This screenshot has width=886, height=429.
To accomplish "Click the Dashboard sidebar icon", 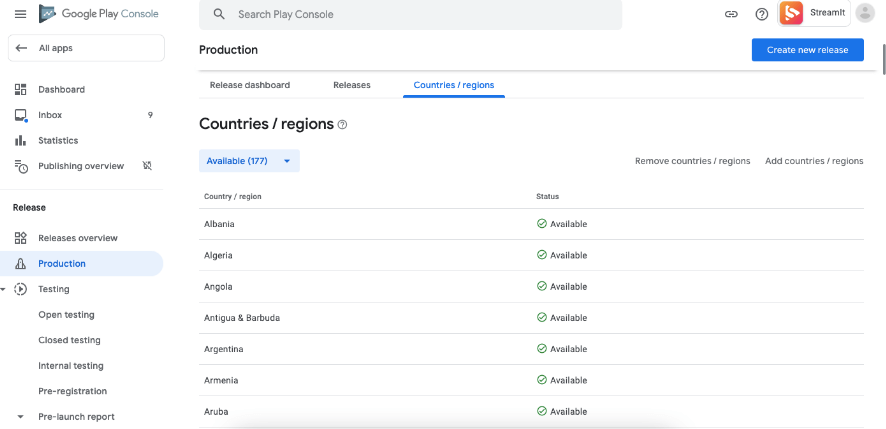I will click(20, 89).
